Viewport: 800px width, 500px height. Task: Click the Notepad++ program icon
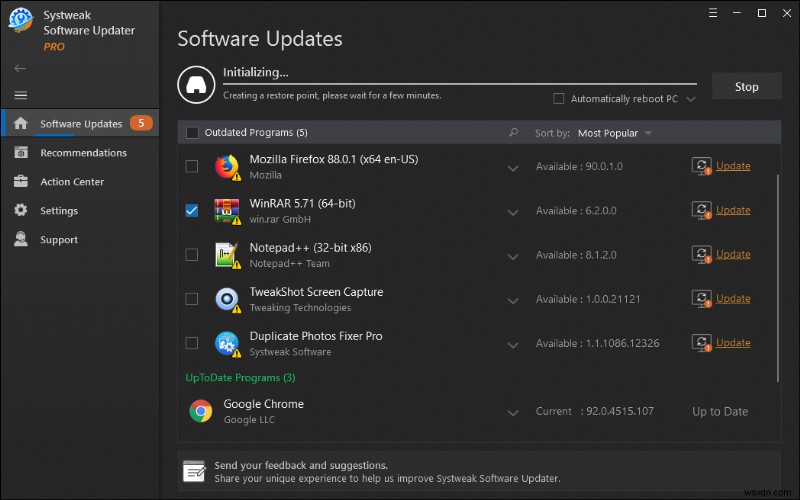coord(227,255)
